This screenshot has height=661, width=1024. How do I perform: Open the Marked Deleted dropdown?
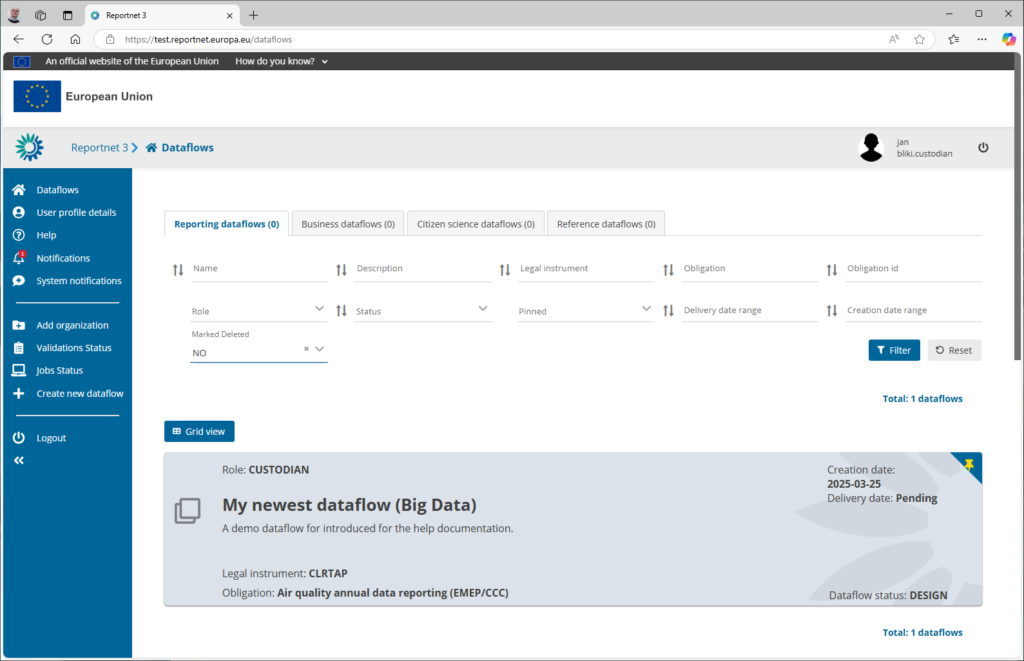[x=319, y=349]
